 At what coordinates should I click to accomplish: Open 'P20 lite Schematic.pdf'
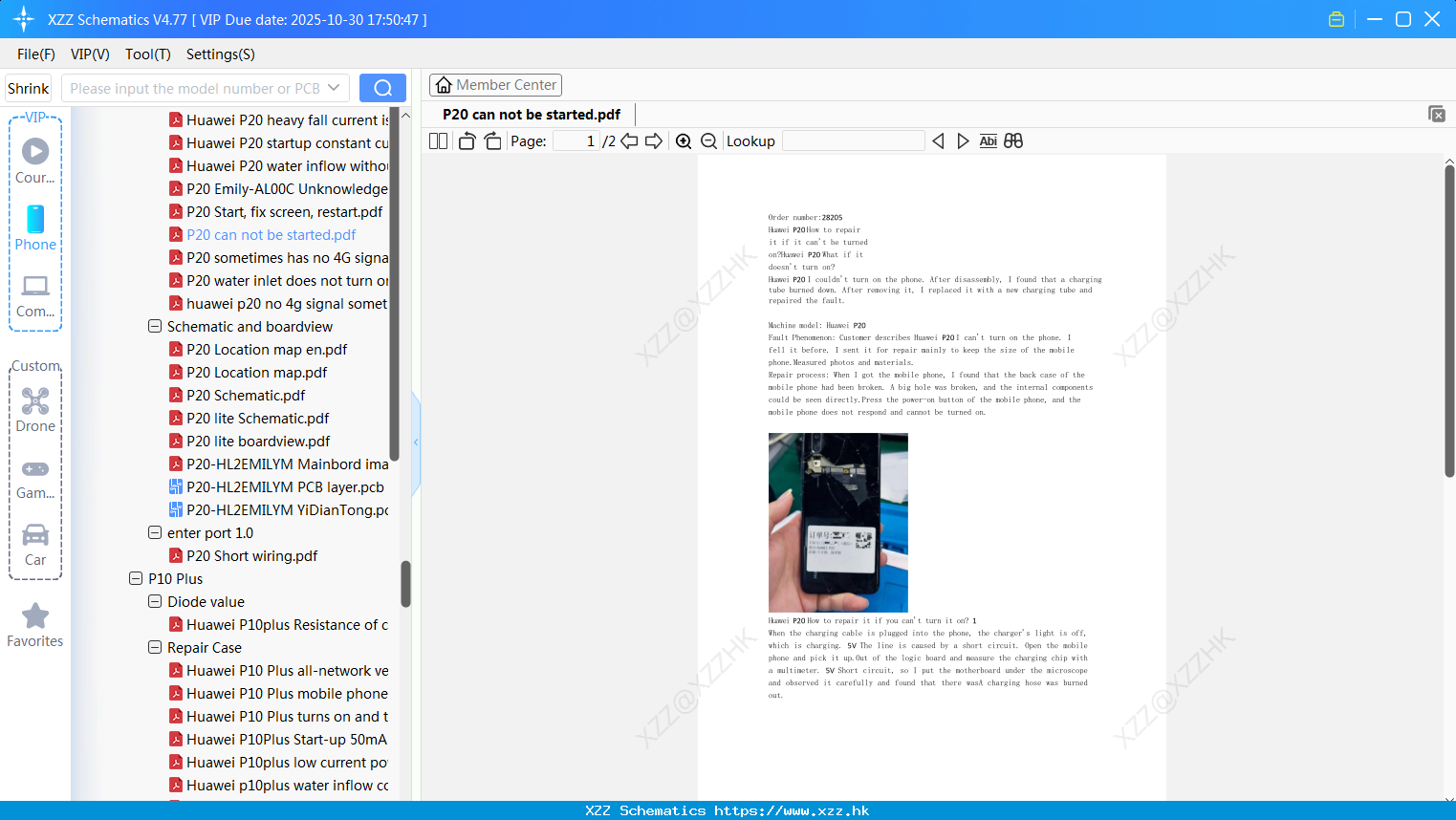[x=249, y=418]
